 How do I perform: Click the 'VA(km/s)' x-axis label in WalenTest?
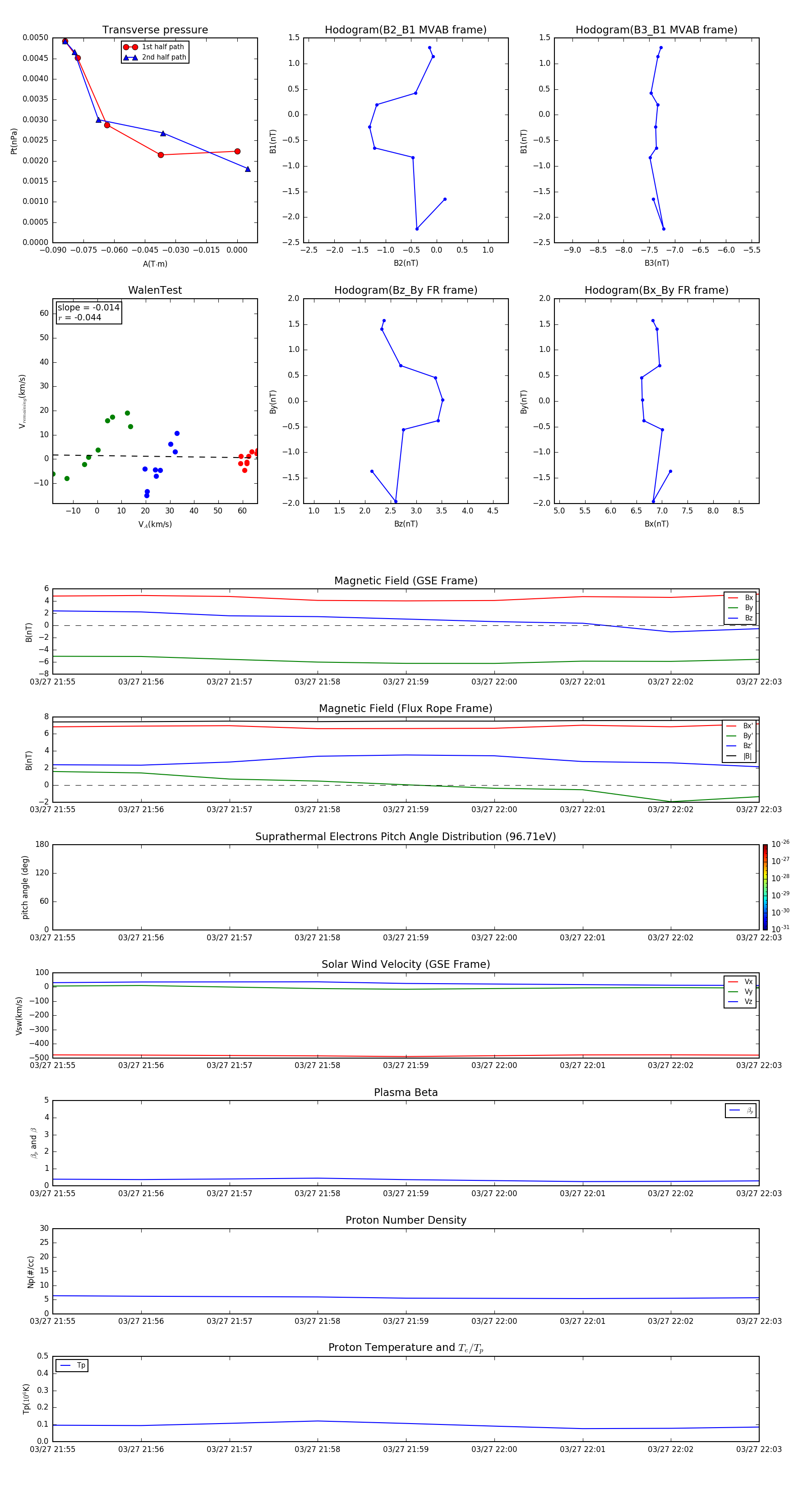tap(155, 524)
